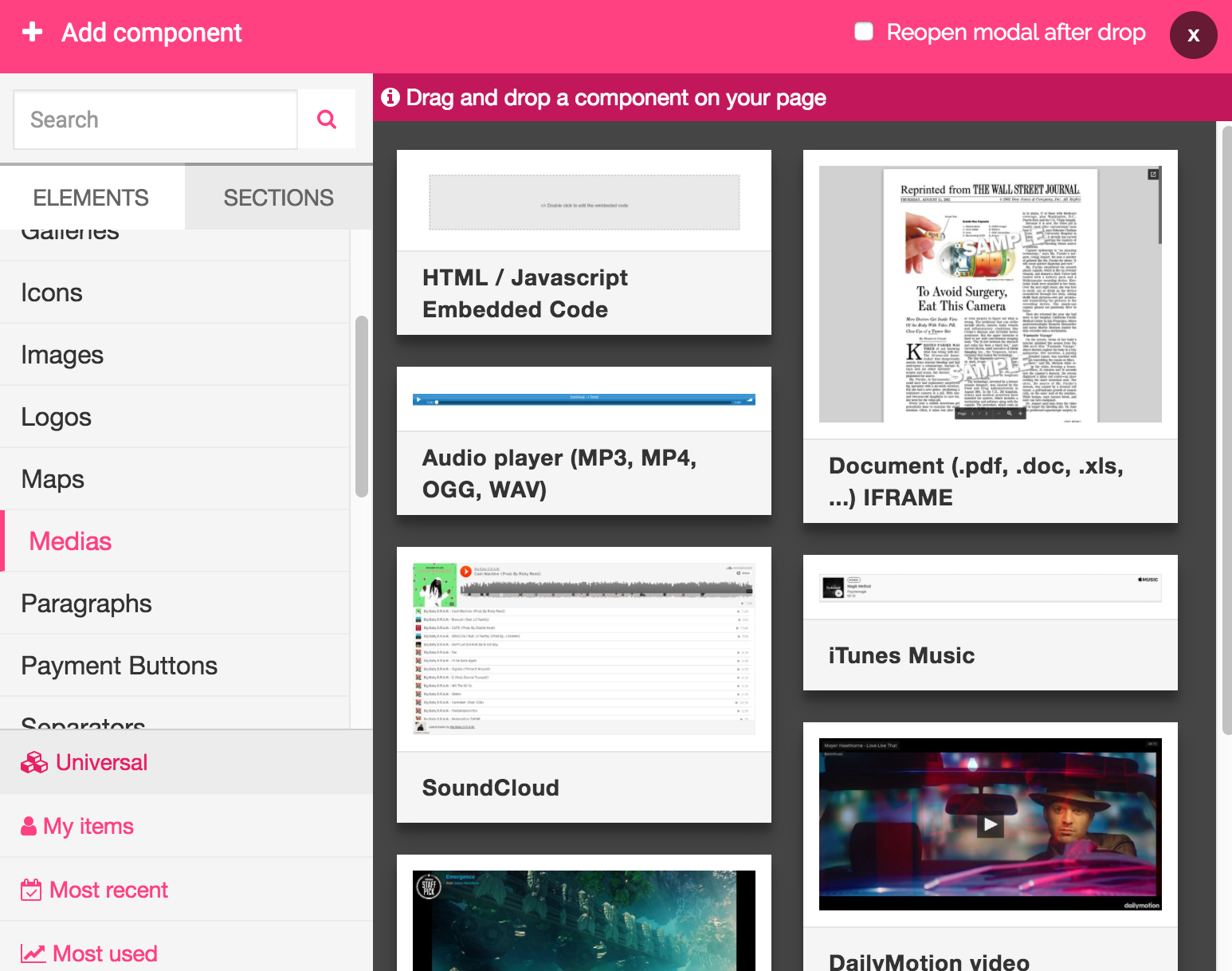Screen dimensions: 1232x971
Task: Click the info icon in drag-and-drop banner
Action: click(x=390, y=97)
